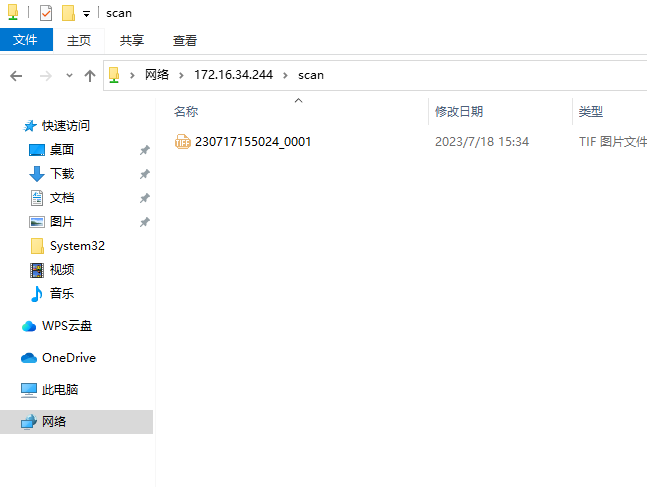The height and width of the screenshot is (487, 647).
Task: Select file name 230717155024_0001
Action: [x=253, y=142]
